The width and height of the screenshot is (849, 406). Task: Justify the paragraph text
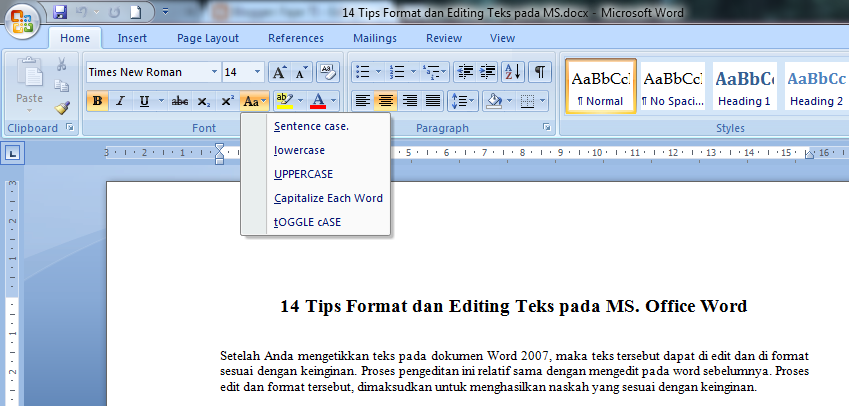pyautogui.click(x=433, y=101)
